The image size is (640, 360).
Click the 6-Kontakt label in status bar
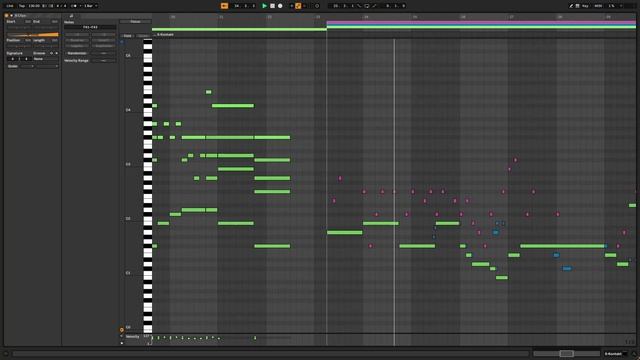pyautogui.click(x=613, y=354)
